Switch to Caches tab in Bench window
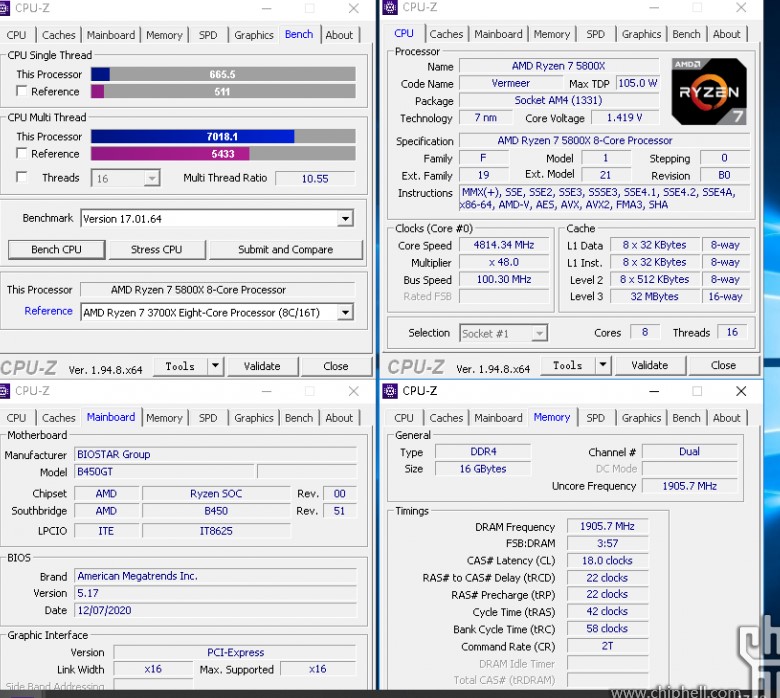 [x=58, y=35]
